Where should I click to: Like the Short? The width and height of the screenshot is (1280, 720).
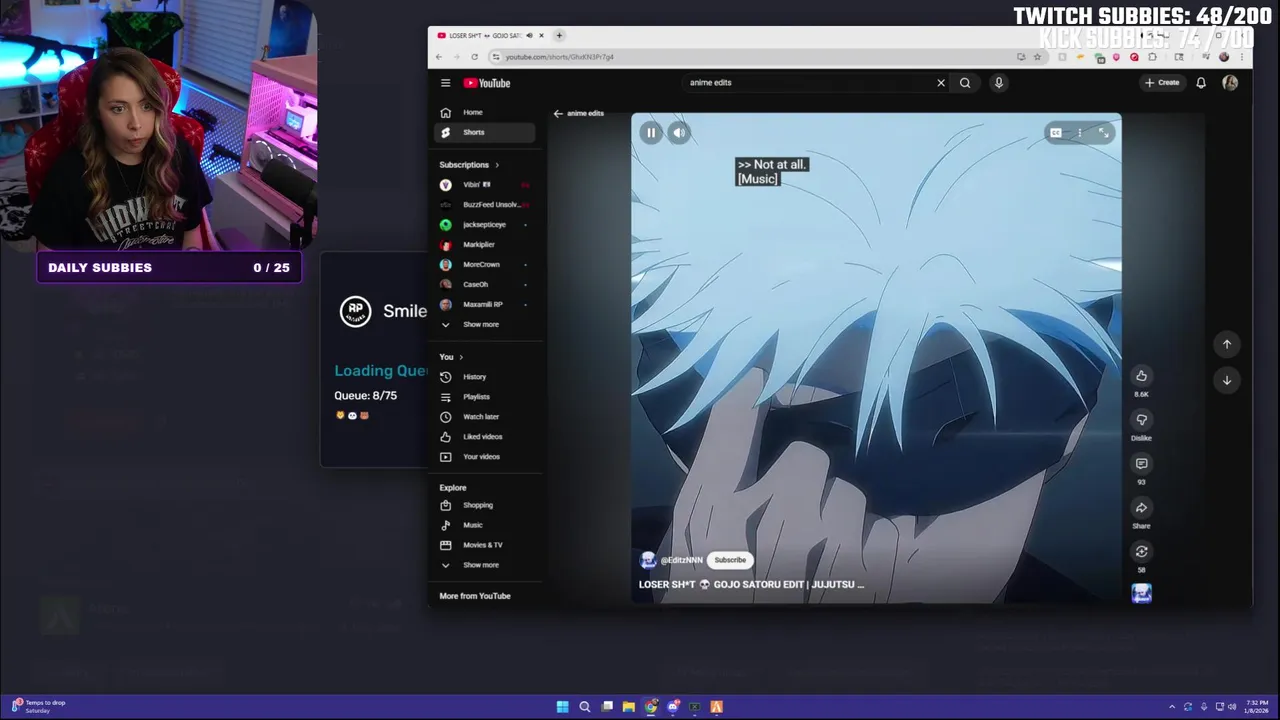click(x=1141, y=376)
